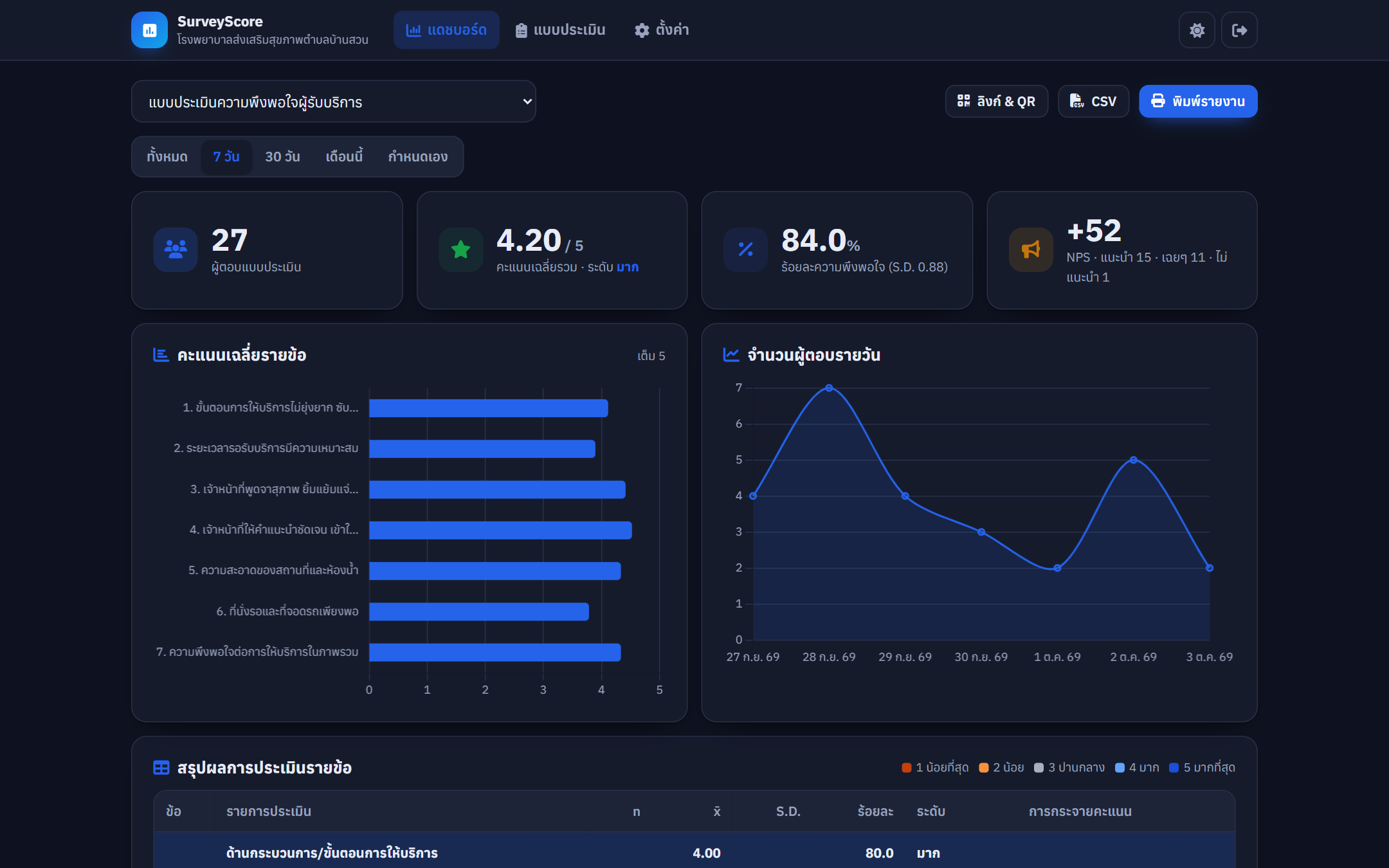Image resolution: width=1389 pixels, height=868 pixels.
Task: Click the 84.0% satisfaction value
Action: click(820, 240)
